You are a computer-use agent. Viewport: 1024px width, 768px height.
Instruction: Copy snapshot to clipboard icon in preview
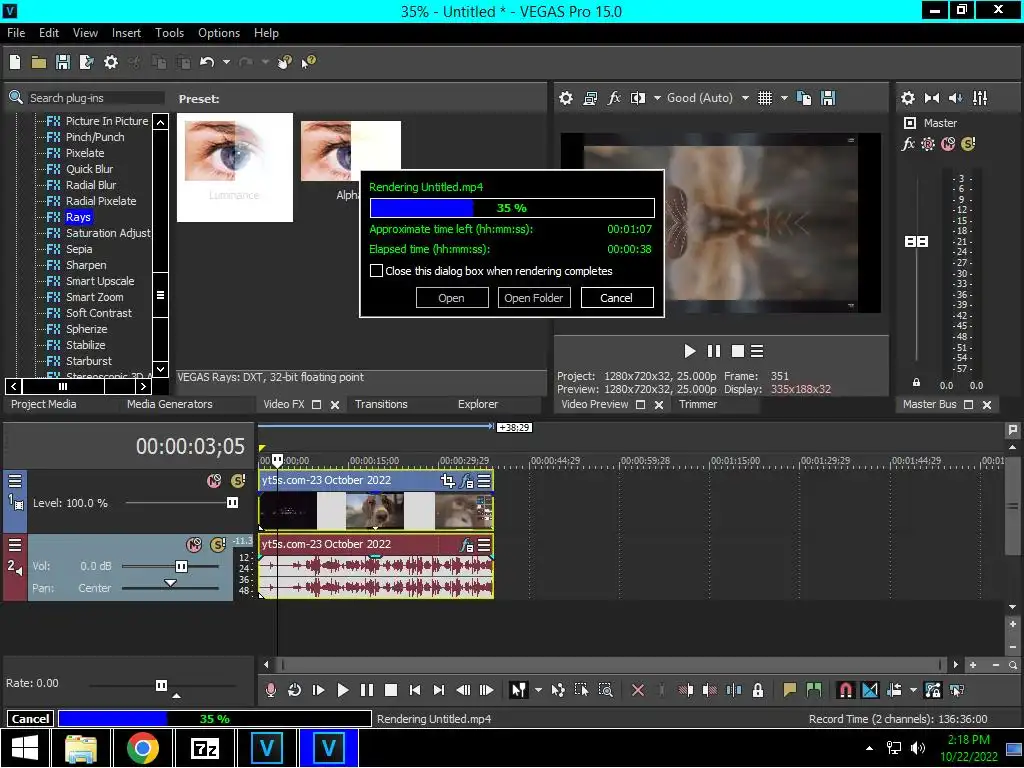[x=804, y=98]
